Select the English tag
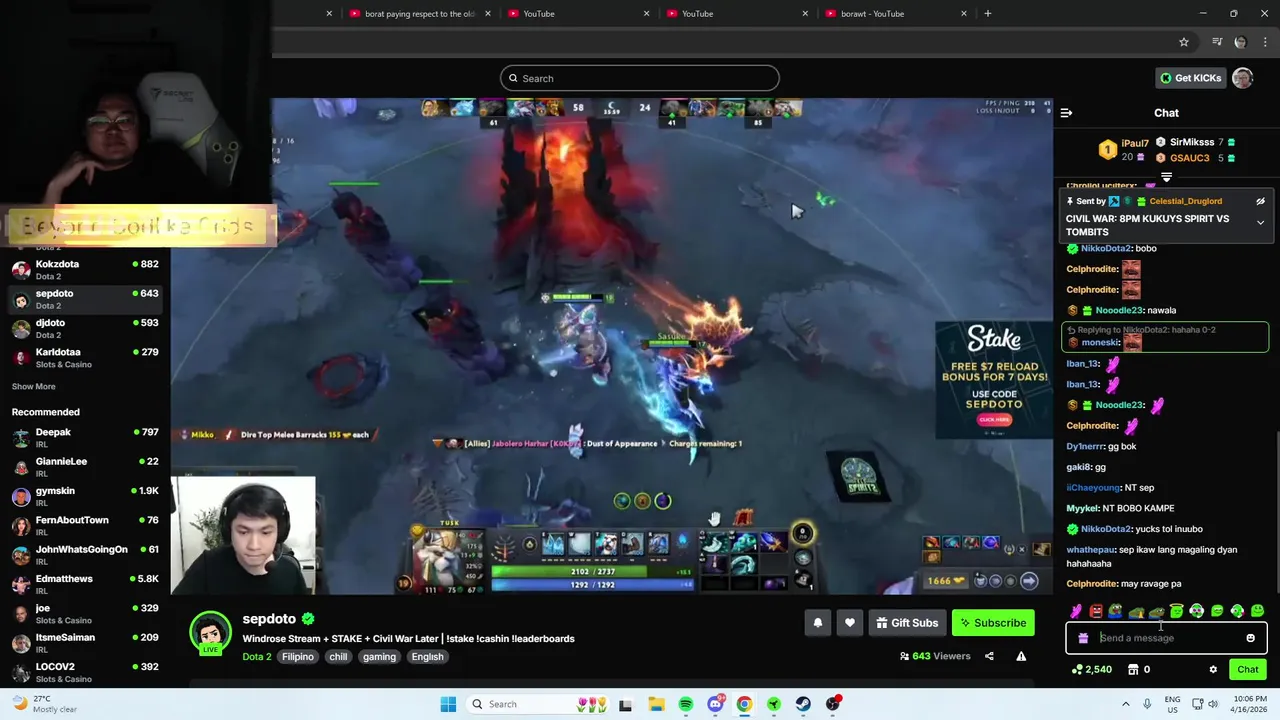 [x=427, y=657]
